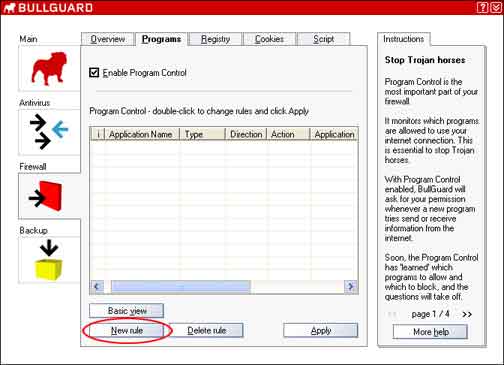Open the Antivirus arrows icon section
This screenshot has height=365, width=504.
[49, 132]
